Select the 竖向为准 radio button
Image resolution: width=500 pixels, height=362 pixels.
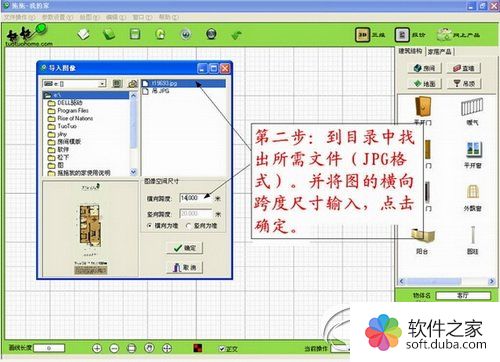click(x=188, y=226)
